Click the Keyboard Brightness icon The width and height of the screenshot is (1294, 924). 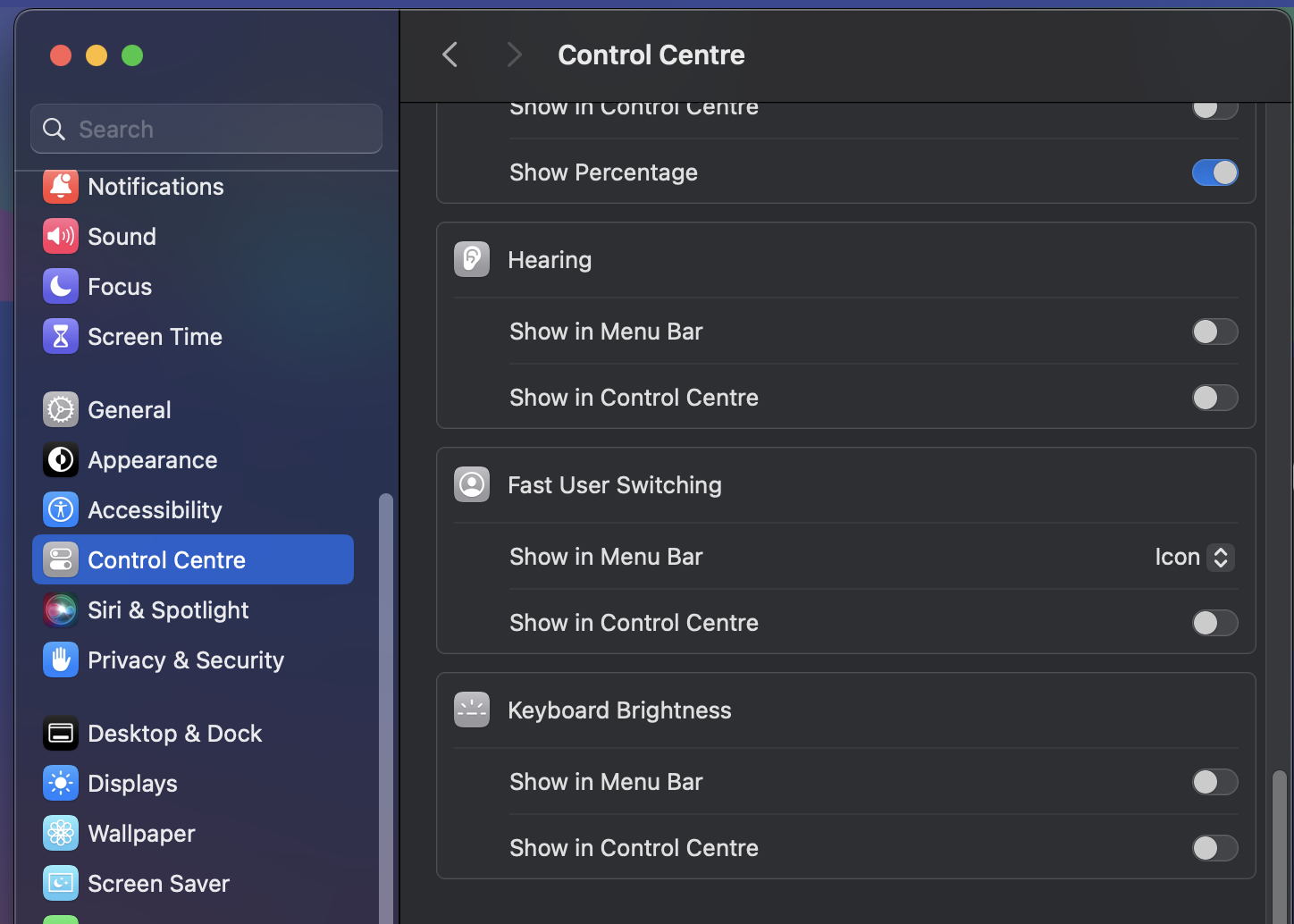coord(472,710)
